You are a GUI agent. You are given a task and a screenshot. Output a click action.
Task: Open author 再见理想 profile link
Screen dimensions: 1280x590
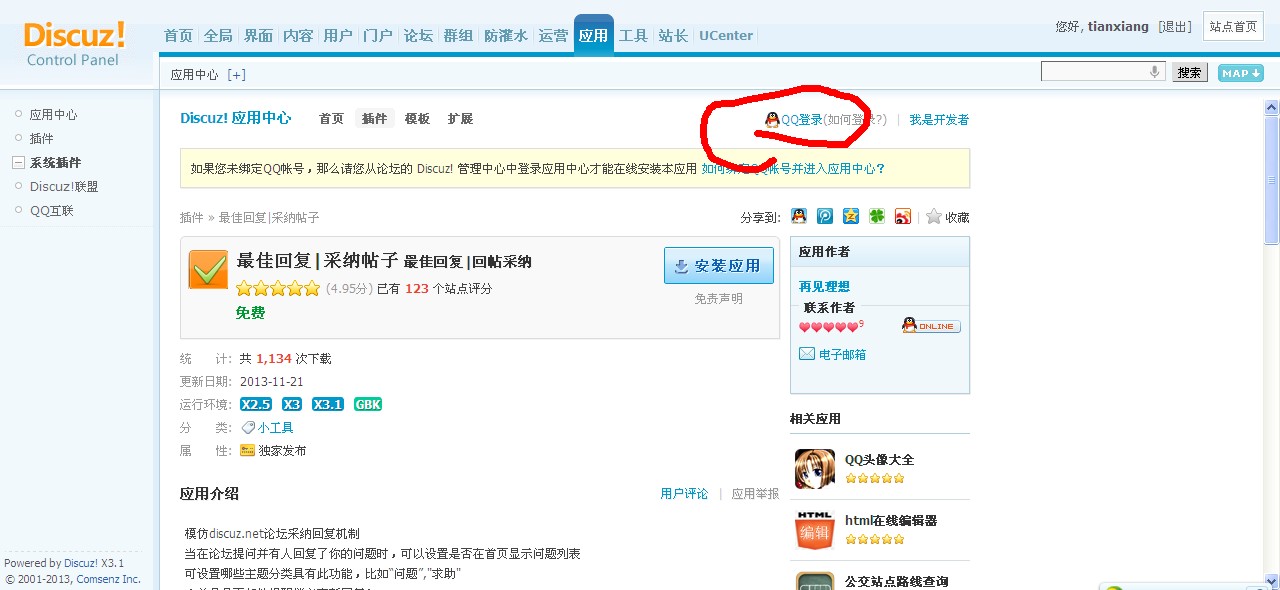[824, 286]
